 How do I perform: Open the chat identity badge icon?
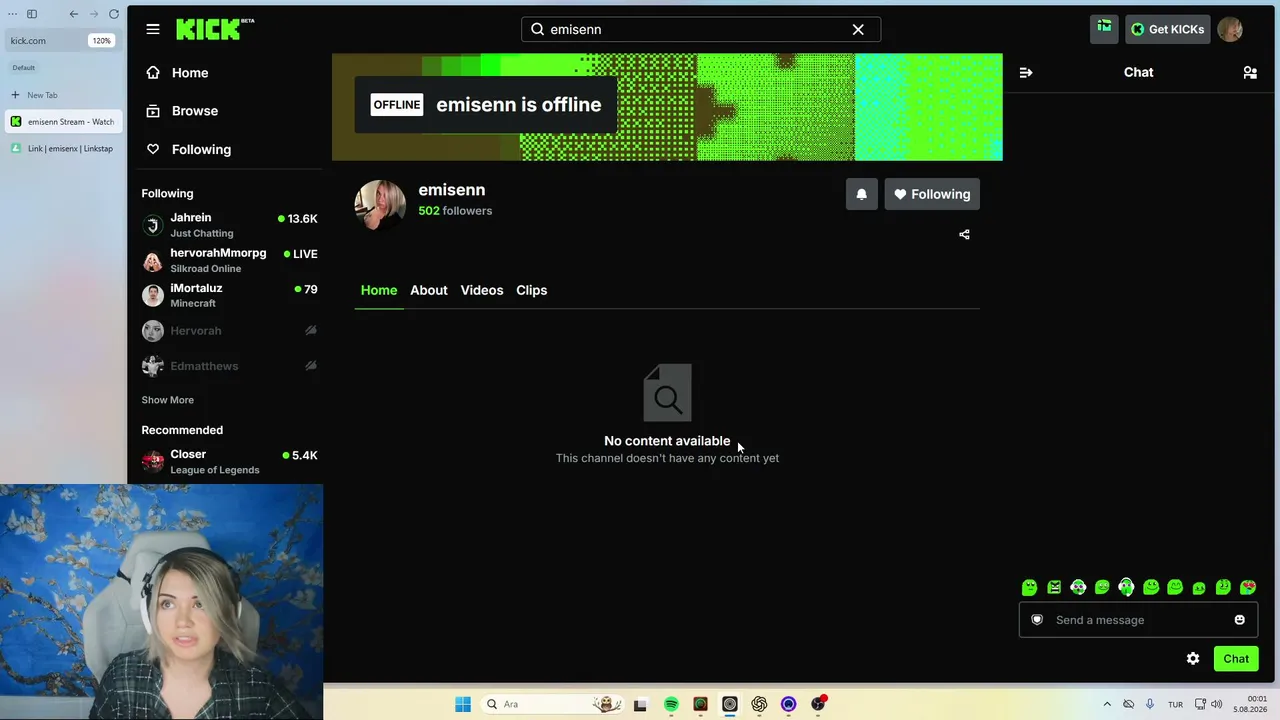pos(1037,620)
